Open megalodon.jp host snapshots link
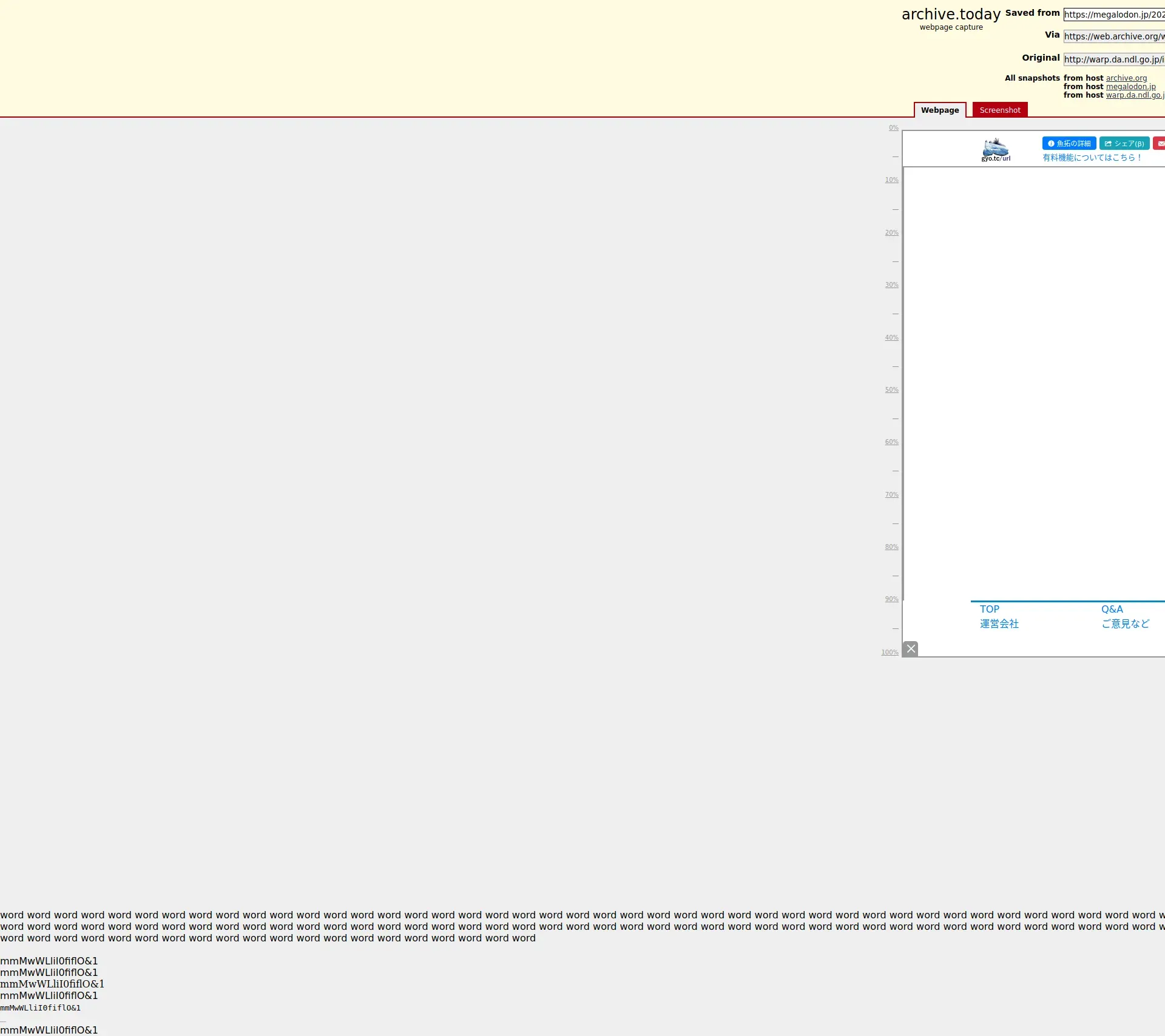This screenshot has width=1165, height=1036. coord(1130,87)
